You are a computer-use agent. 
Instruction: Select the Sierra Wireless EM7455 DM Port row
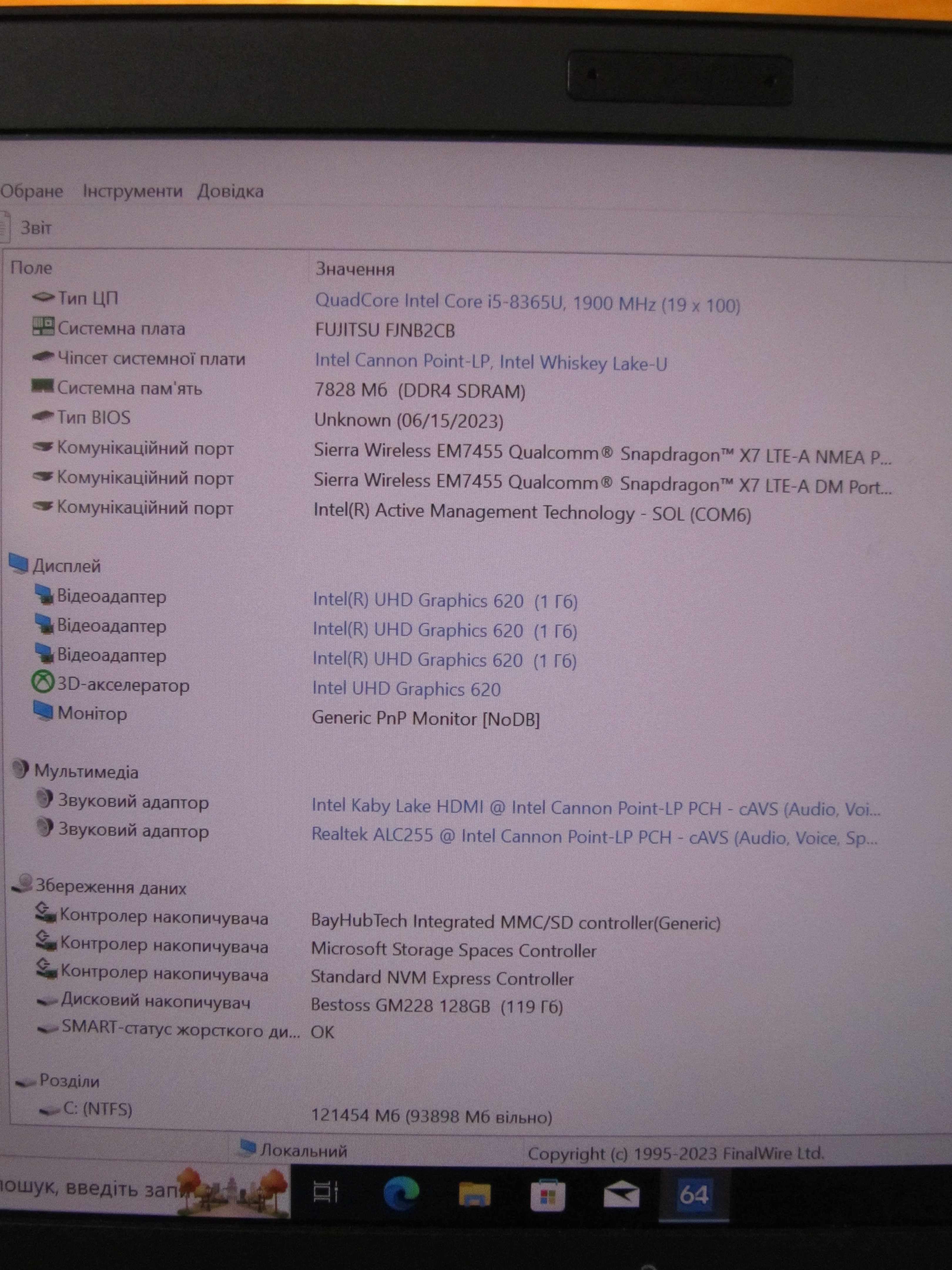[x=603, y=484]
